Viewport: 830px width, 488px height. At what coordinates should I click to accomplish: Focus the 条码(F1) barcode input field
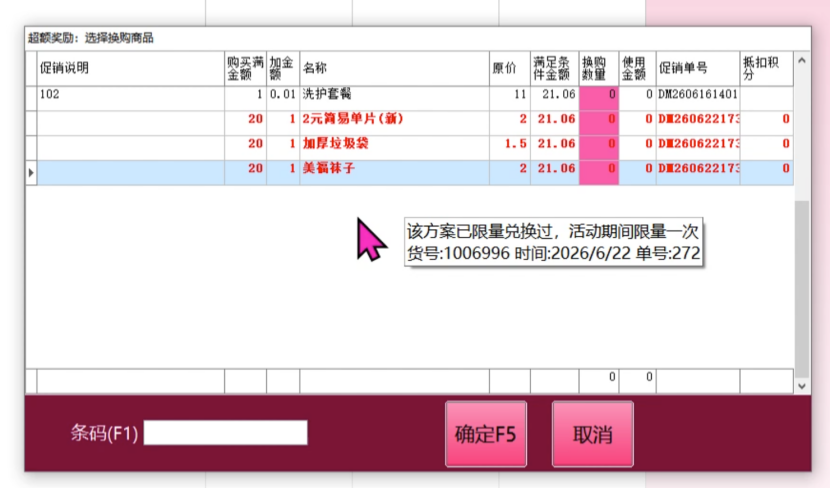225,433
